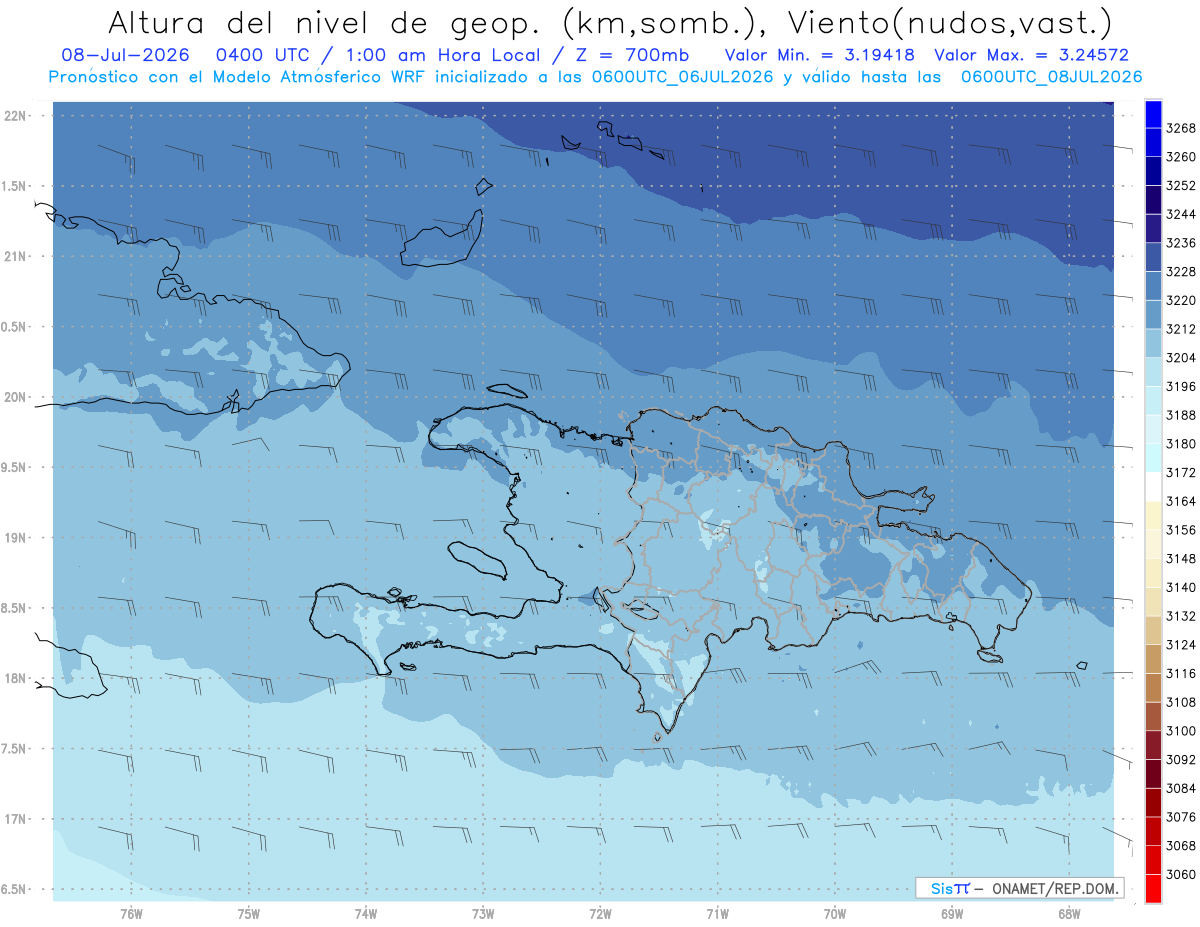
Task: Click the '21N' latitude label
Action: [x=15, y=257]
